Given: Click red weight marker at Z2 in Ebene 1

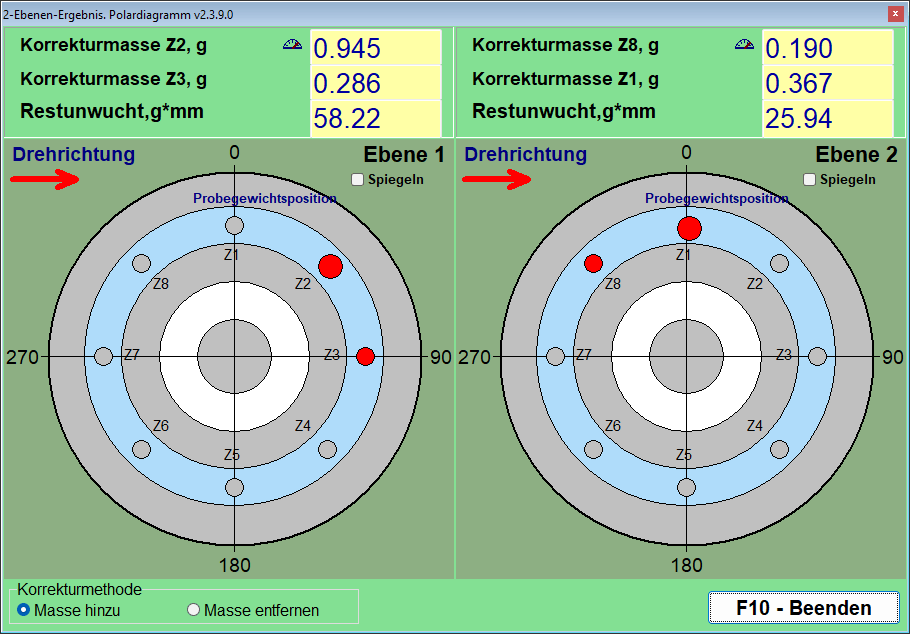Looking at the screenshot, I should pos(331,266).
